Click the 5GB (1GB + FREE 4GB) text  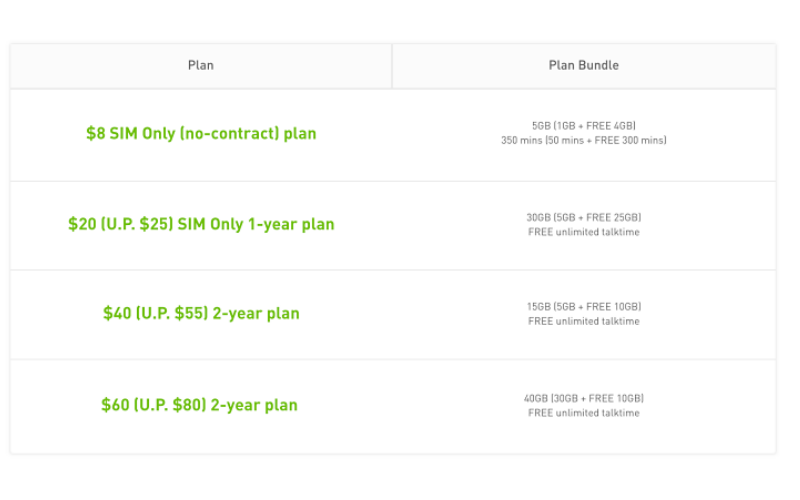[583, 126]
